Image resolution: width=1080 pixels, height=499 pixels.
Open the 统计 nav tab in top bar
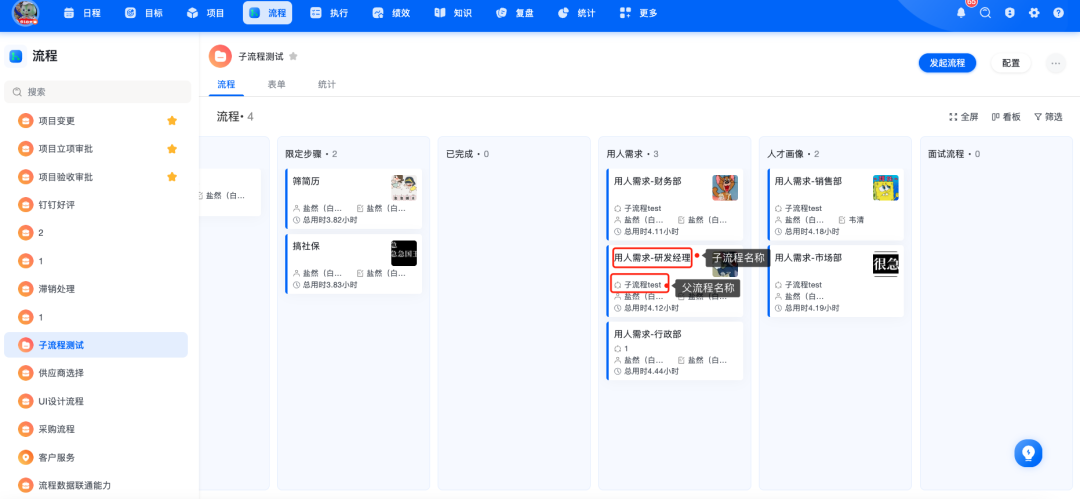click(x=577, y=13)
